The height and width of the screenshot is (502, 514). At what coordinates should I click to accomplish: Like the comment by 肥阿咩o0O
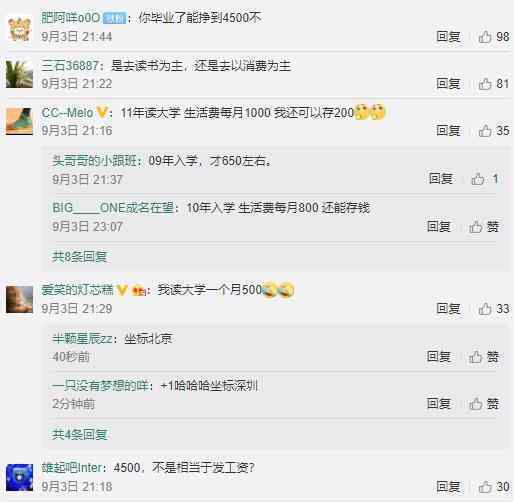click(494, 37)
